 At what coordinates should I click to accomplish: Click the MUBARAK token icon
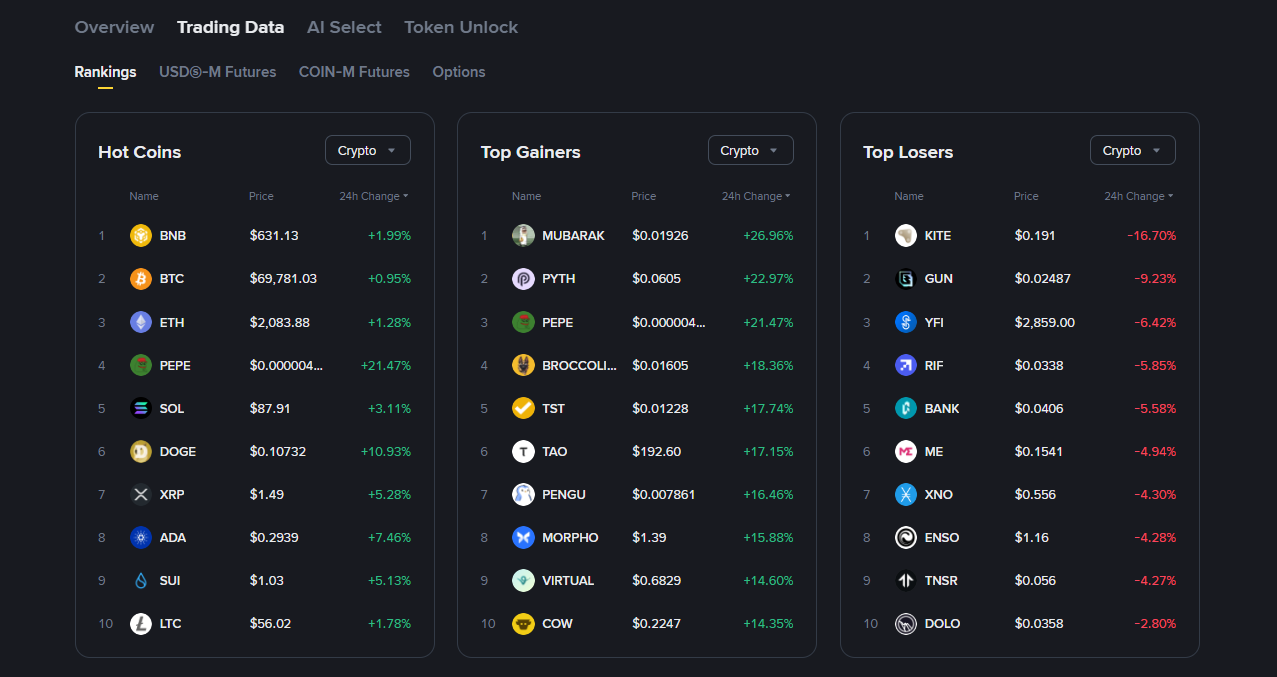click(523, 236)
